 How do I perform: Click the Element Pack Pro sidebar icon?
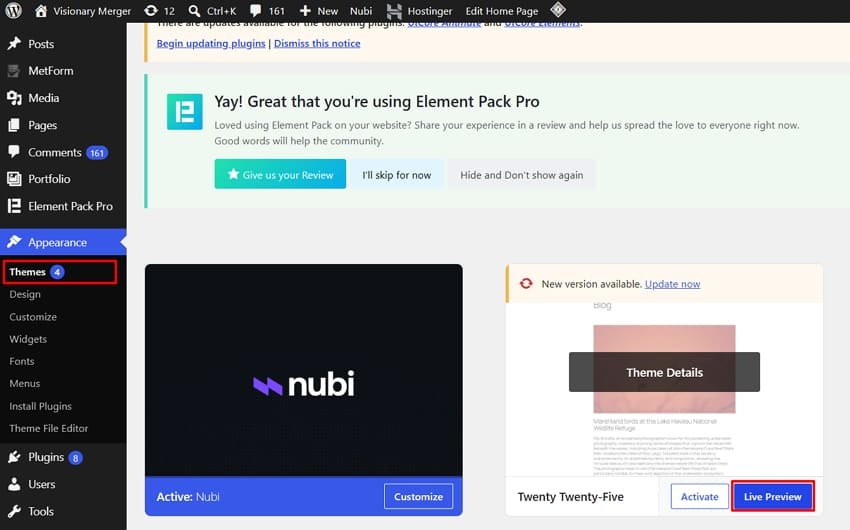click(14, 206)
